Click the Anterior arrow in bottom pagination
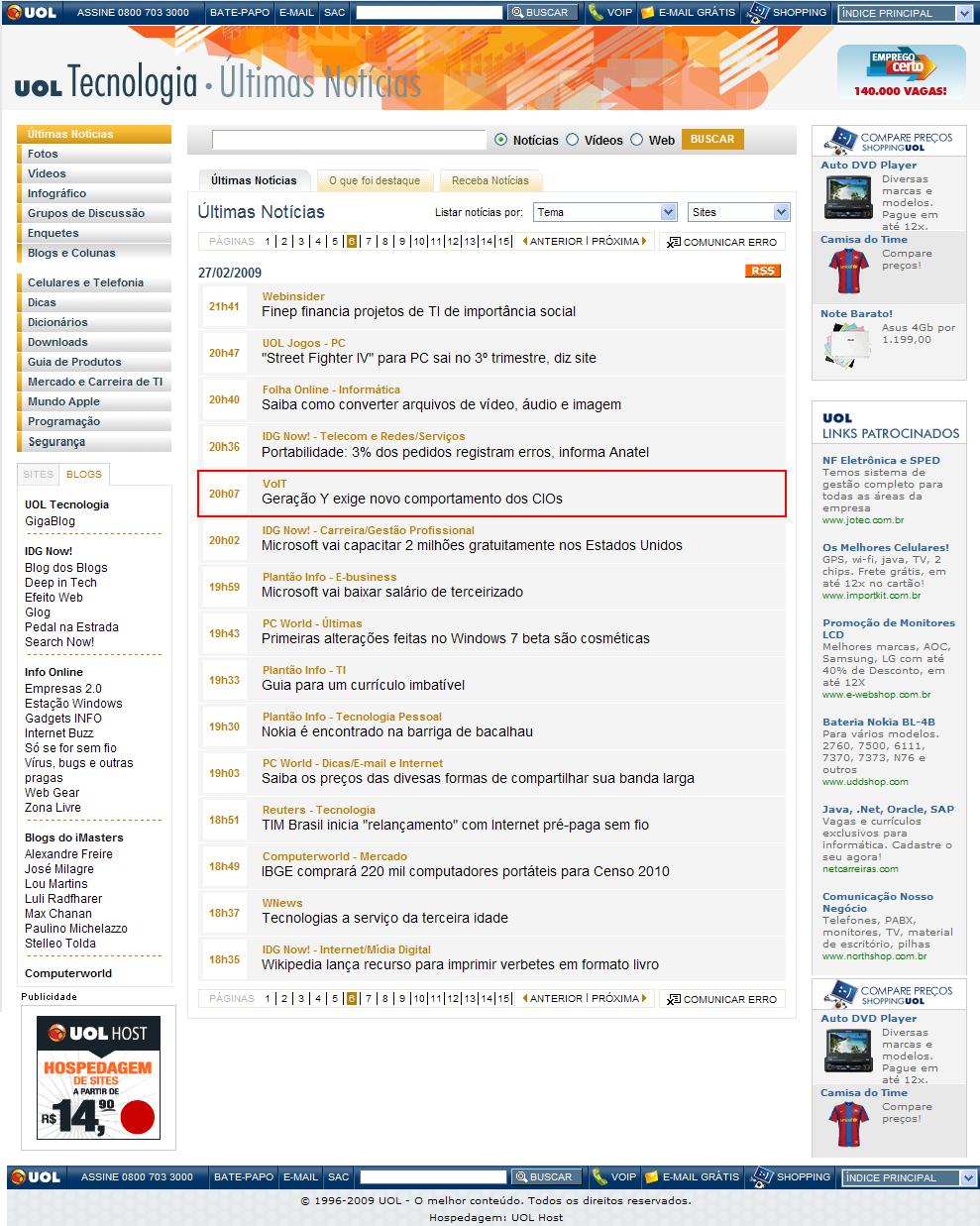980x1226 pixels. point(525,998)
